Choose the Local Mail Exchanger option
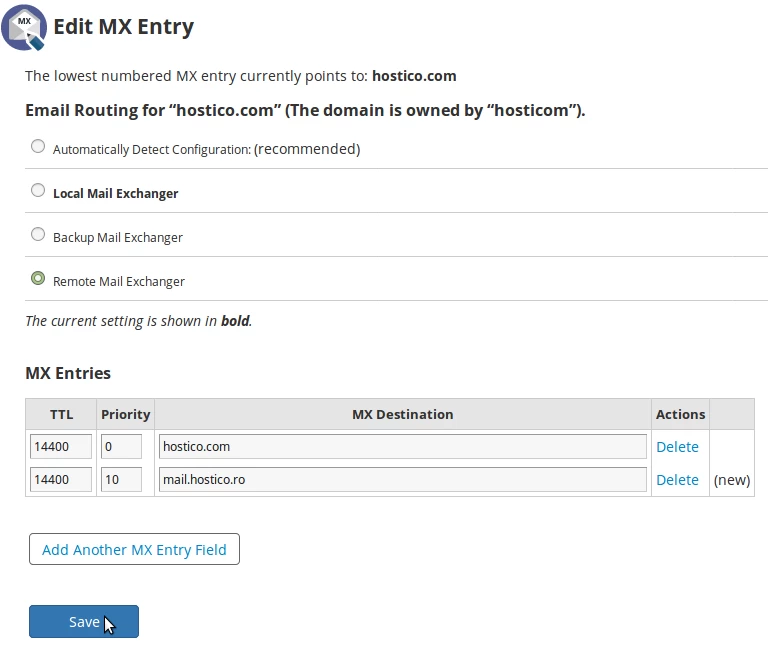The image size is (768, 662). pyautogui.click(x=38, y=190)
